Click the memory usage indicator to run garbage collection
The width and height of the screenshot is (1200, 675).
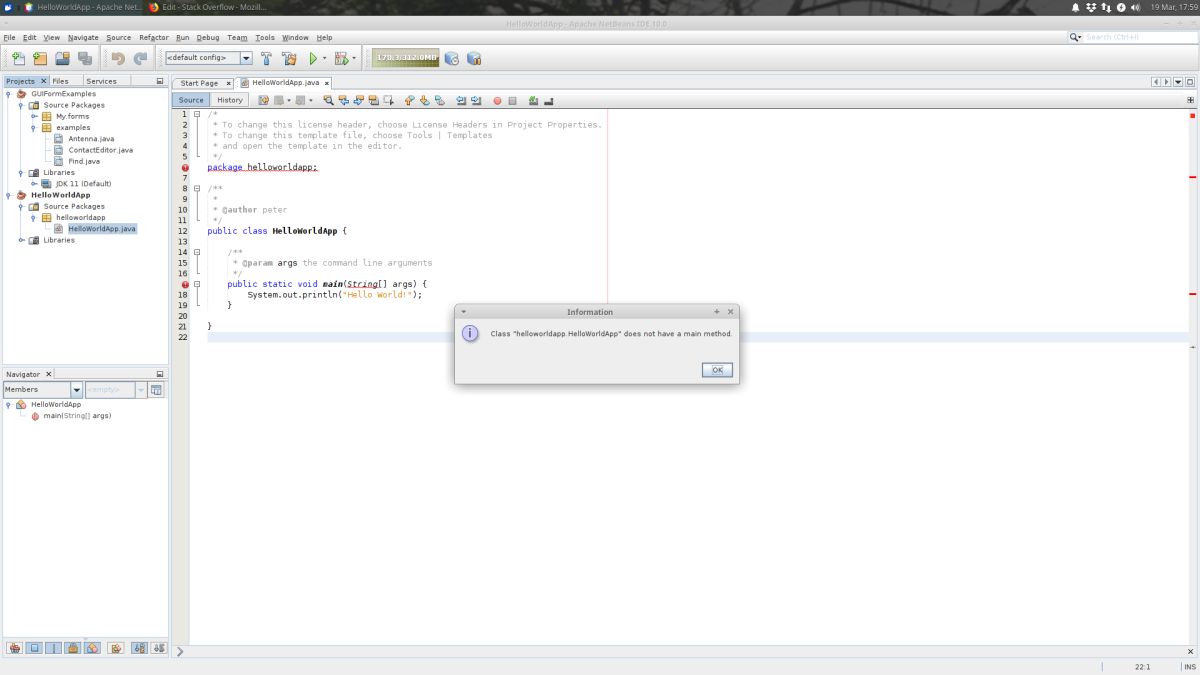click(405, 58)
